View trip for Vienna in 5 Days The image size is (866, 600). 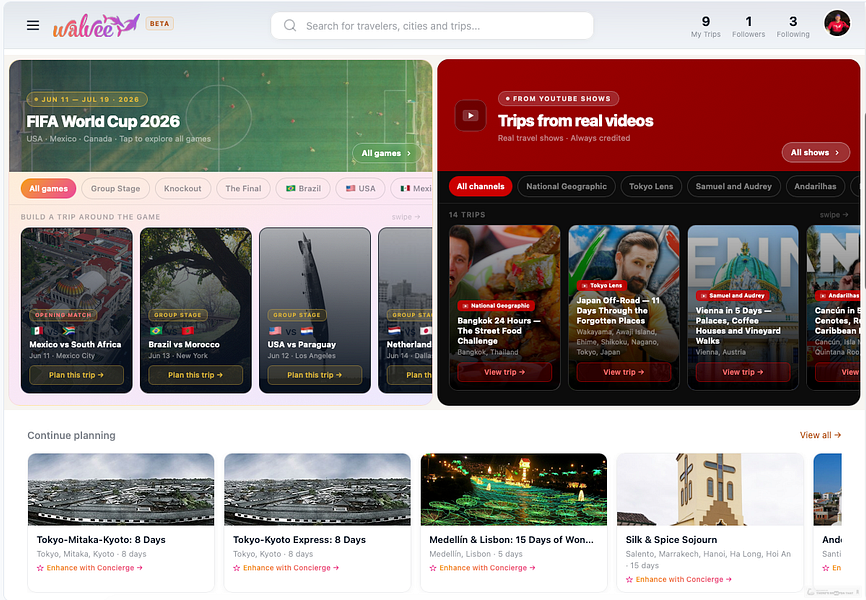[743, 372]
